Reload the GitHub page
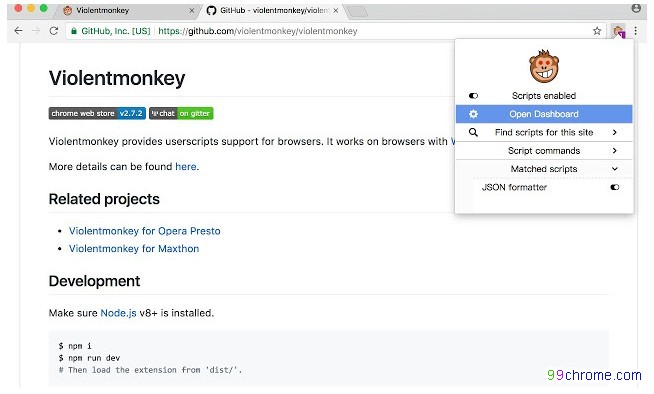 click(x=54, y=31)
